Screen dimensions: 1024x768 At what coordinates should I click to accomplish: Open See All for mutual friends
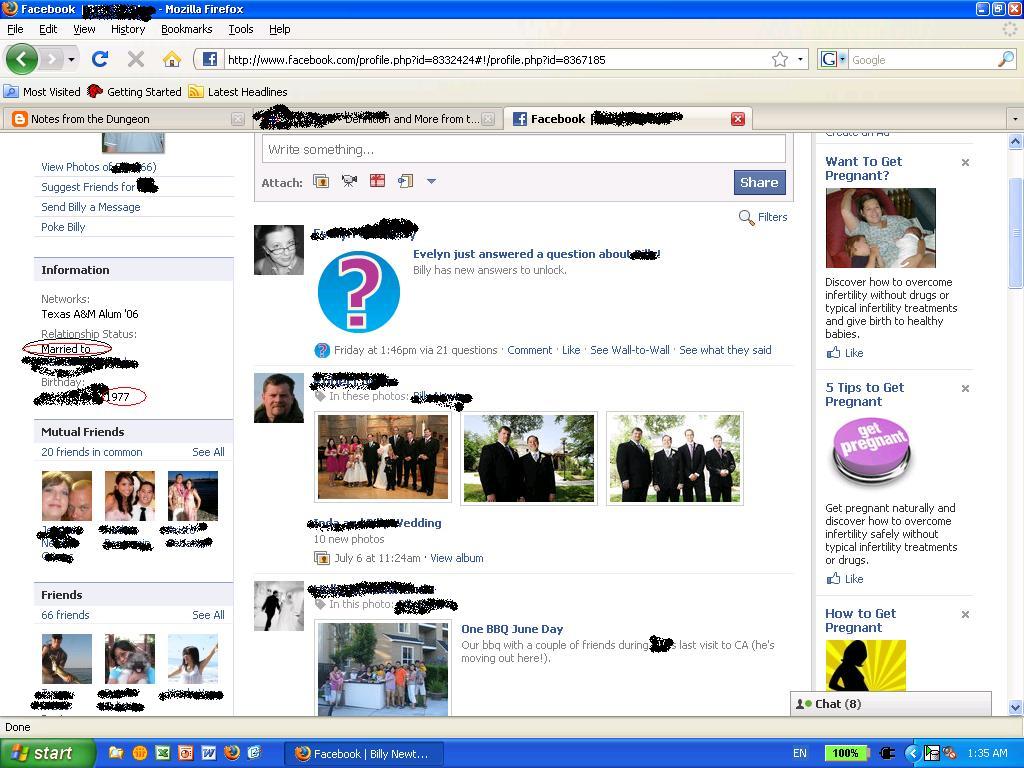click(x=208, y=452)
